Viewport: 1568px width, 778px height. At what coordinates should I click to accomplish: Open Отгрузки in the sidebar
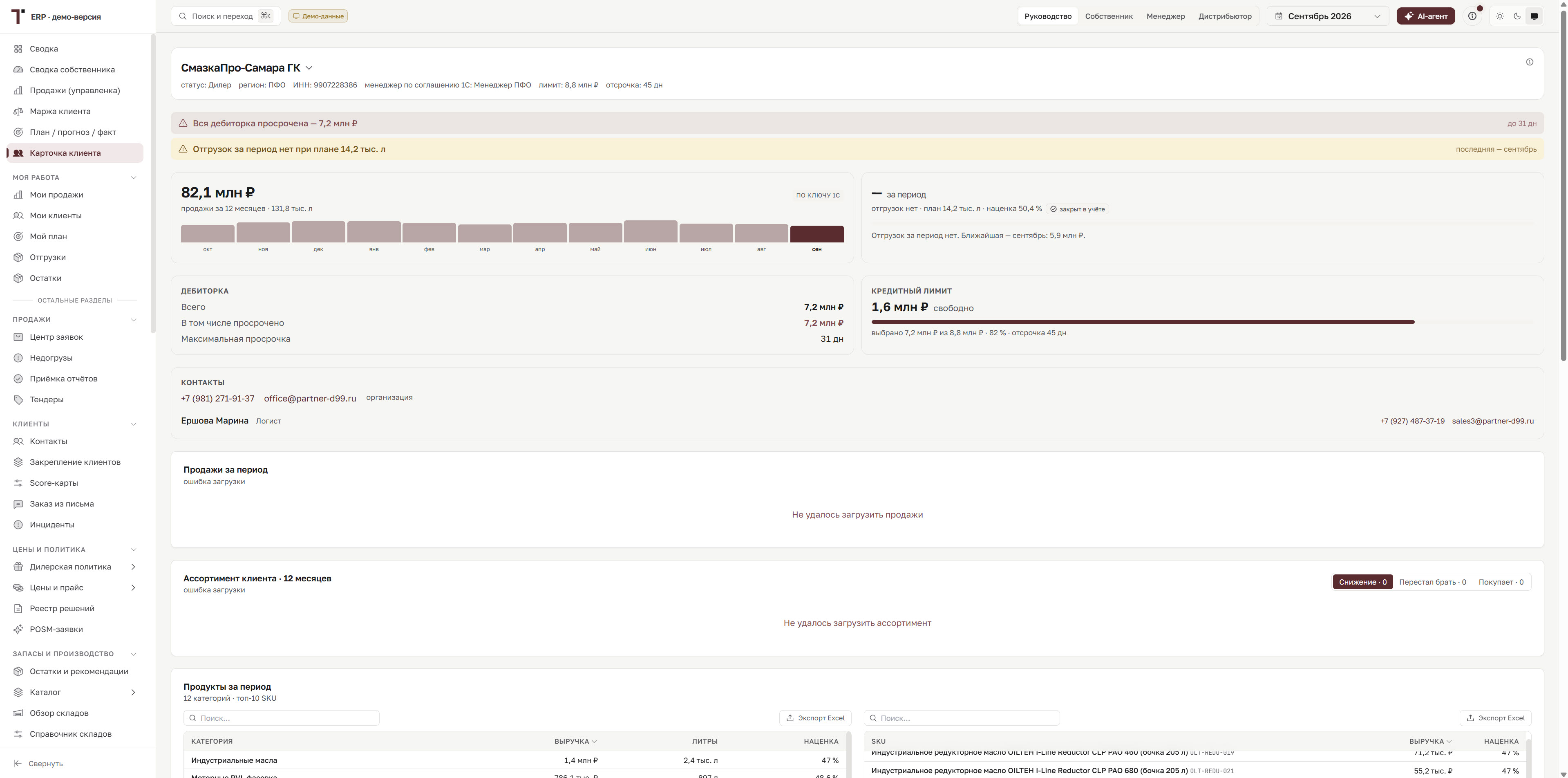(75, 257)
